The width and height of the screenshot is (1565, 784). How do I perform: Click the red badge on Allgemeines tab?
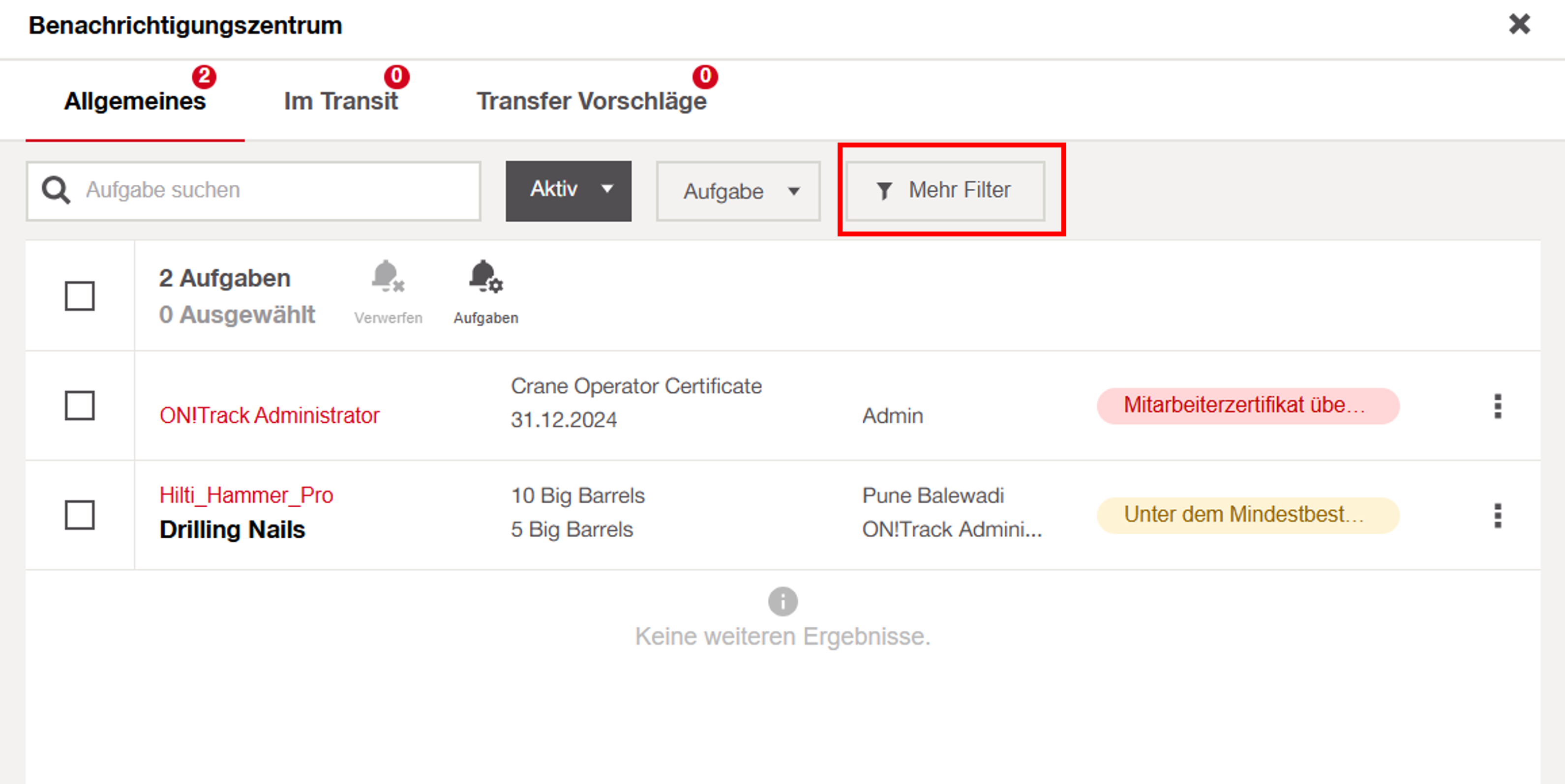(x=204, y=77)
